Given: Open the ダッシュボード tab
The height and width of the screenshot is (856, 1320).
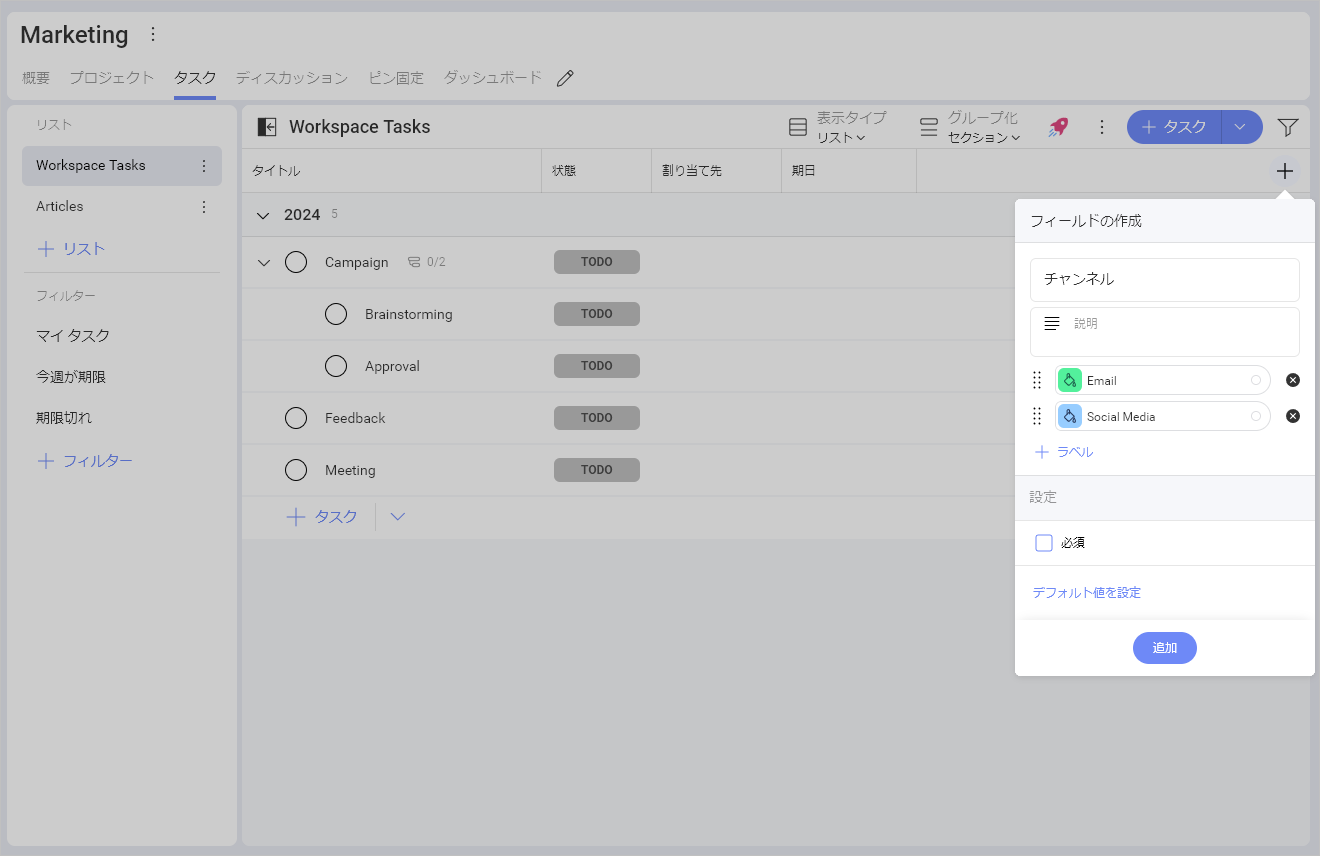Looking at the screenshot, I should [493, 78].
